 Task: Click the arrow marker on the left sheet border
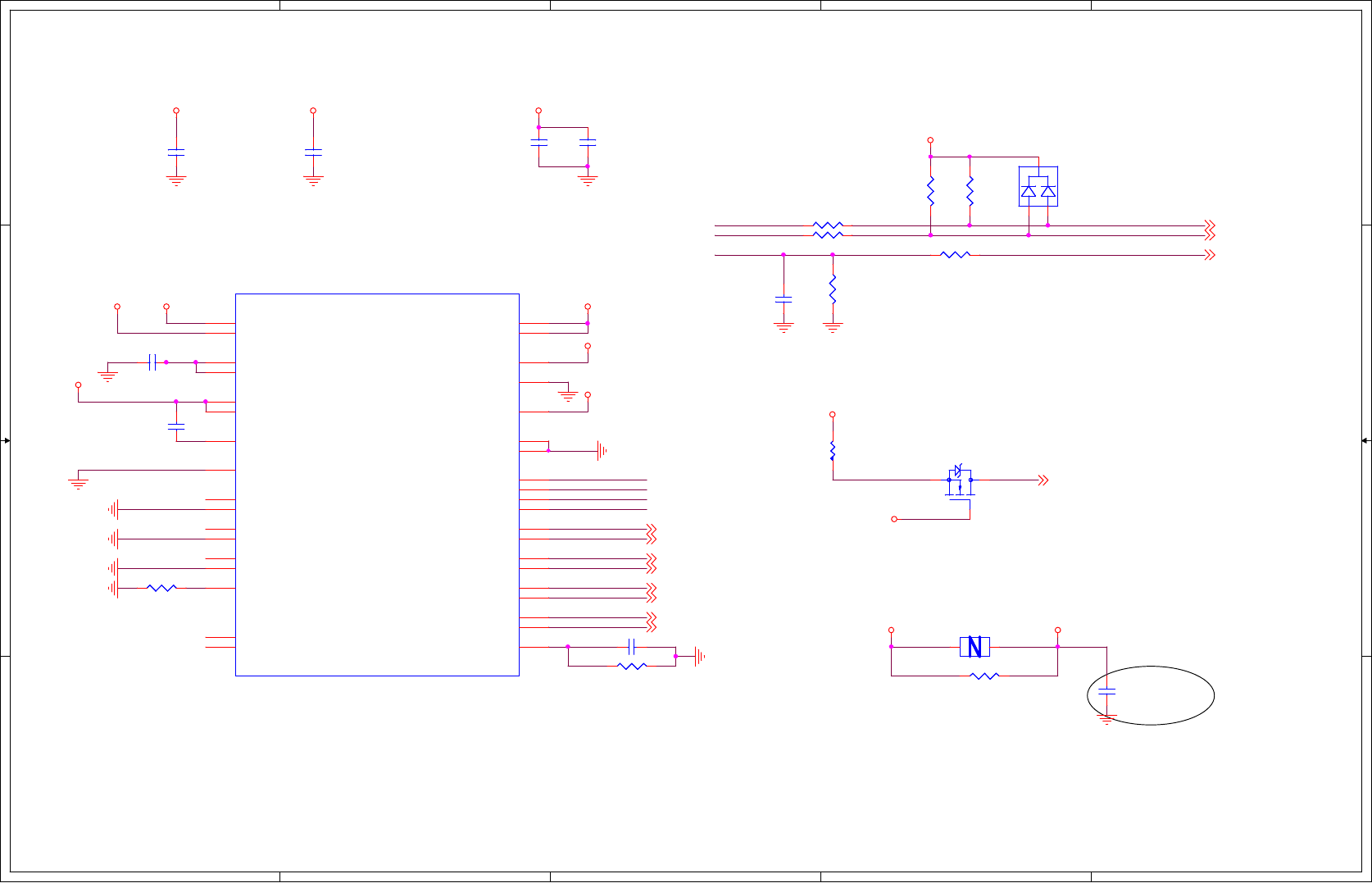(x=7, y=441)
